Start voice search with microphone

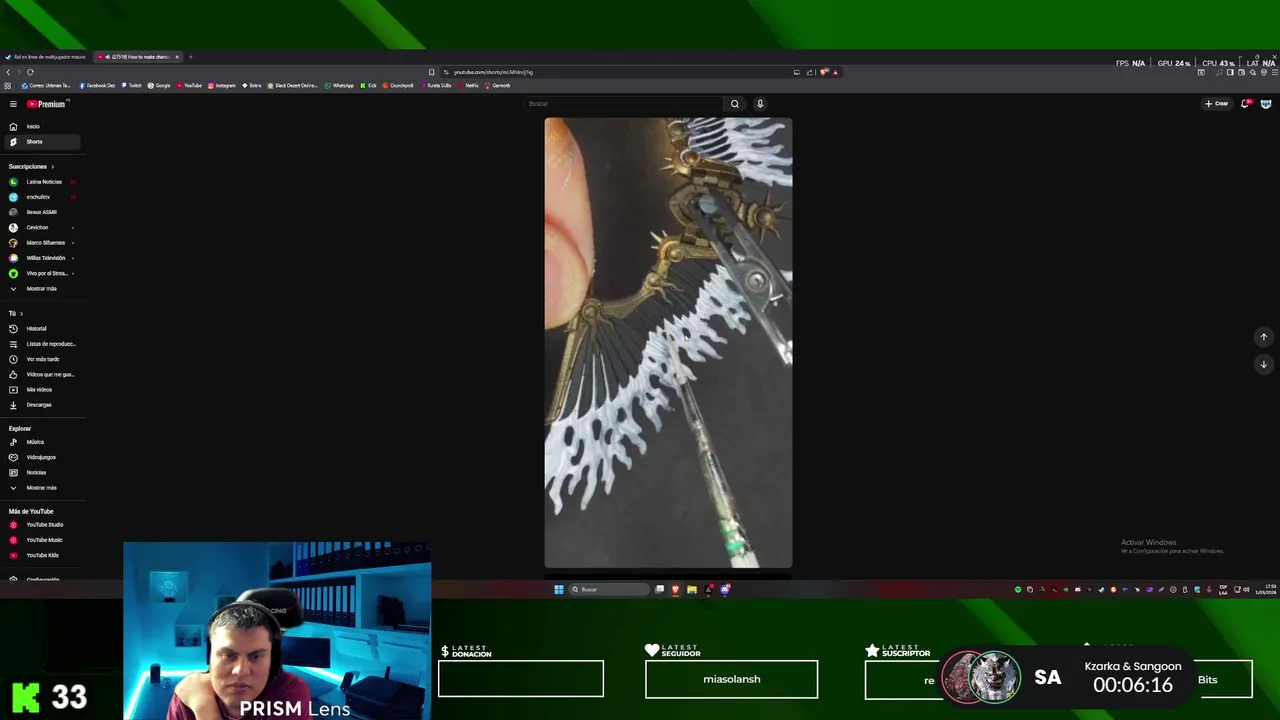[760, 104]
